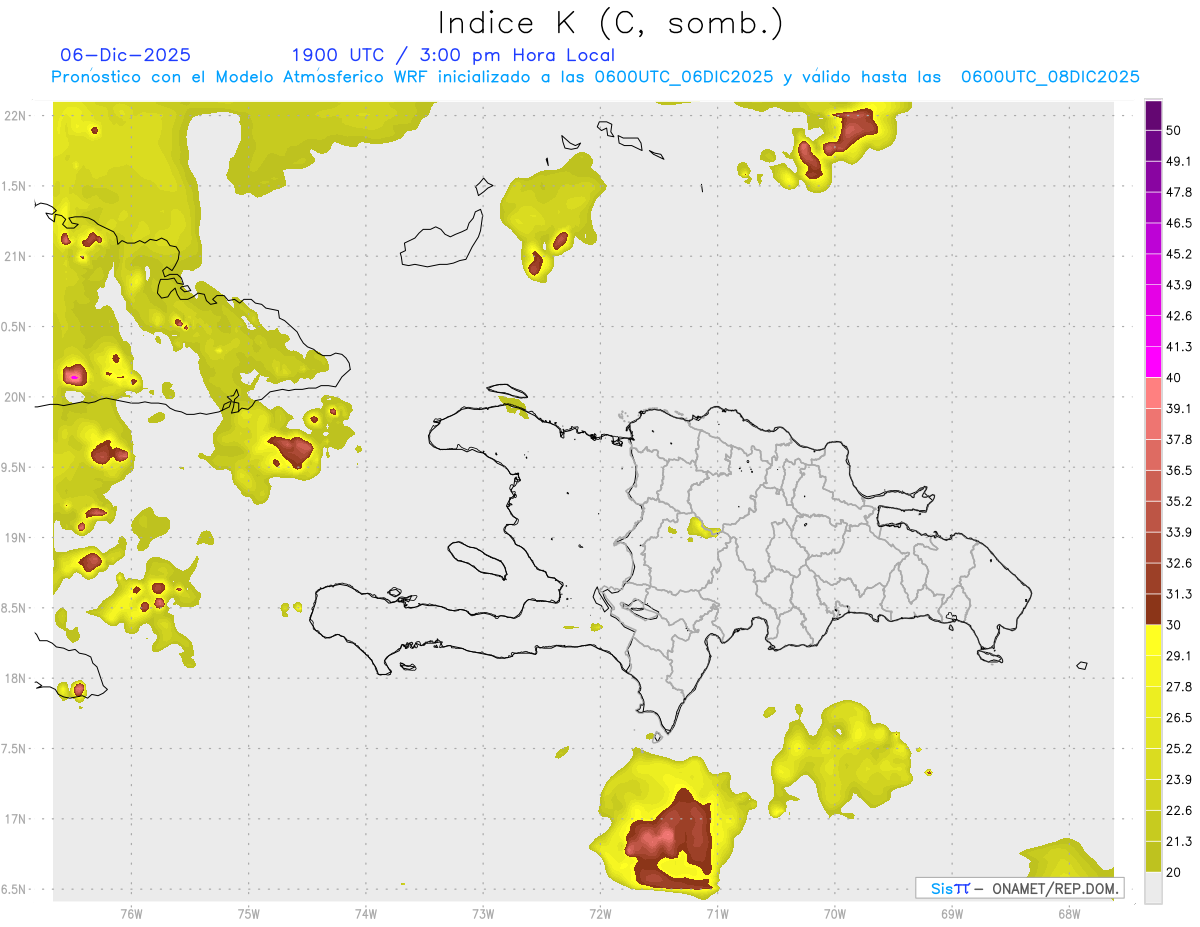Image resolution: width=1200 pixels, height=927 pixels.
Task: Select the 72W longitude axis label
Action: 600,913
